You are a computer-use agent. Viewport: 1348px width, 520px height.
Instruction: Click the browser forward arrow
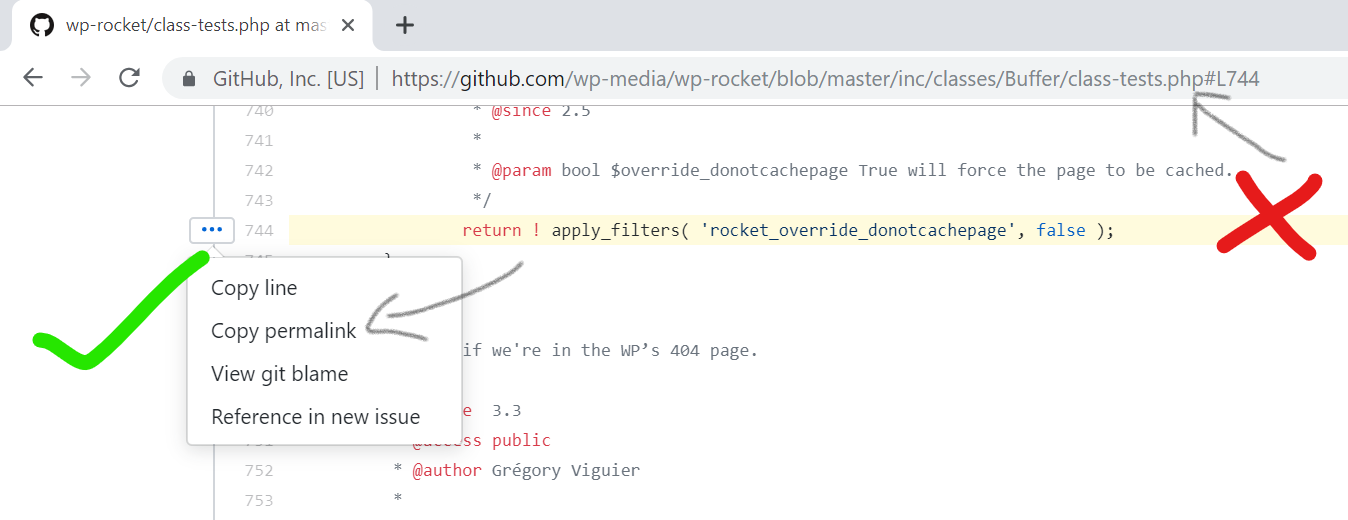pyautogui.click(x=81, y=78)
